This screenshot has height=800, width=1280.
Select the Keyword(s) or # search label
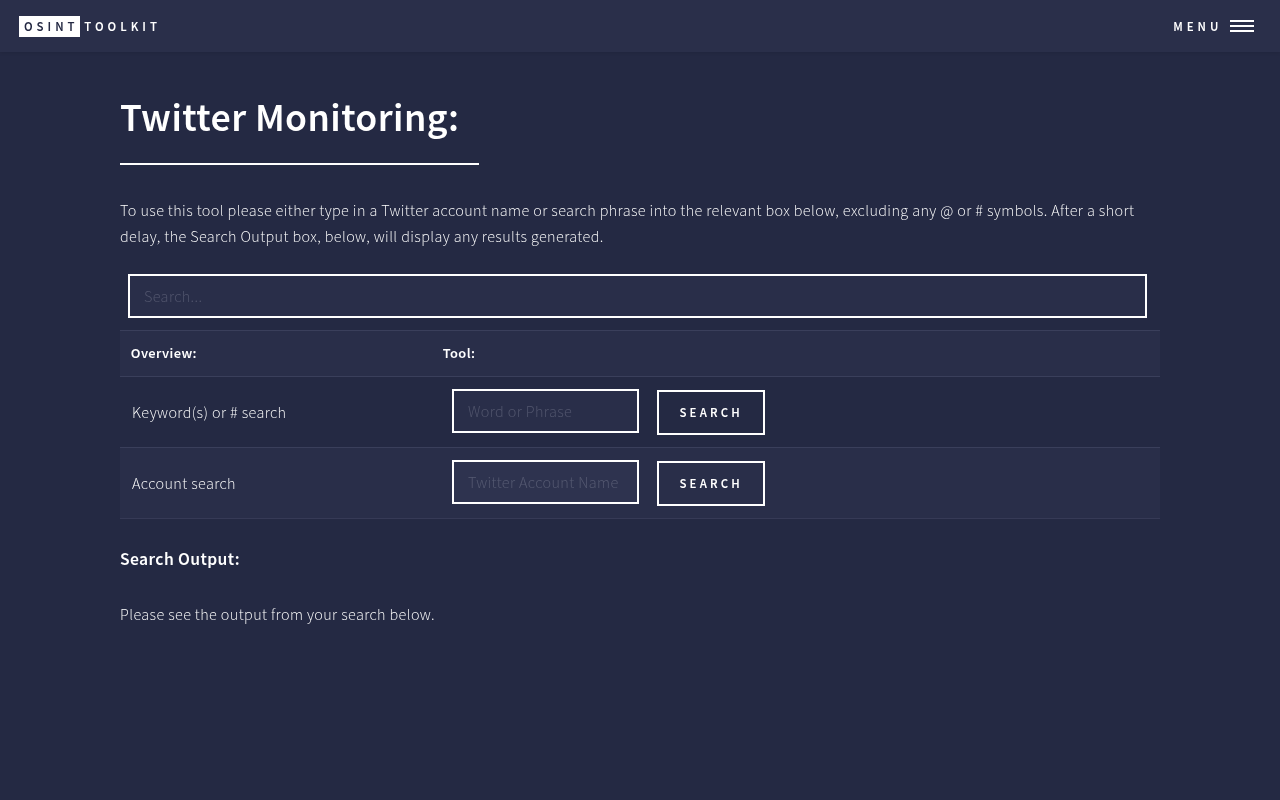(209, 412)
